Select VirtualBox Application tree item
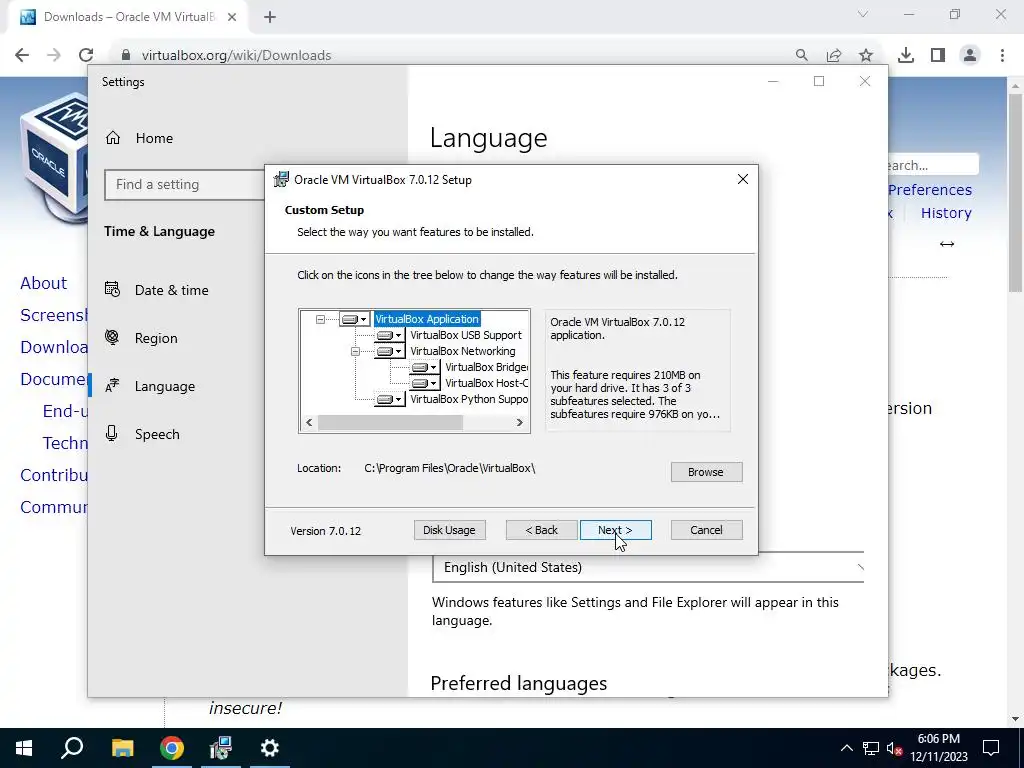The image size is (1024, 768). [x=427, y=319]
